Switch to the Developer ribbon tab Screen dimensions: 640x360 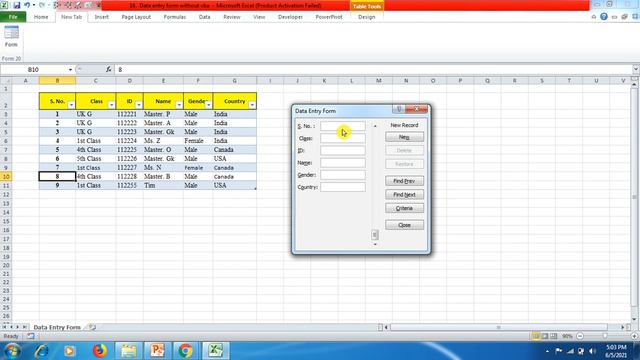(x=290, y=17)
